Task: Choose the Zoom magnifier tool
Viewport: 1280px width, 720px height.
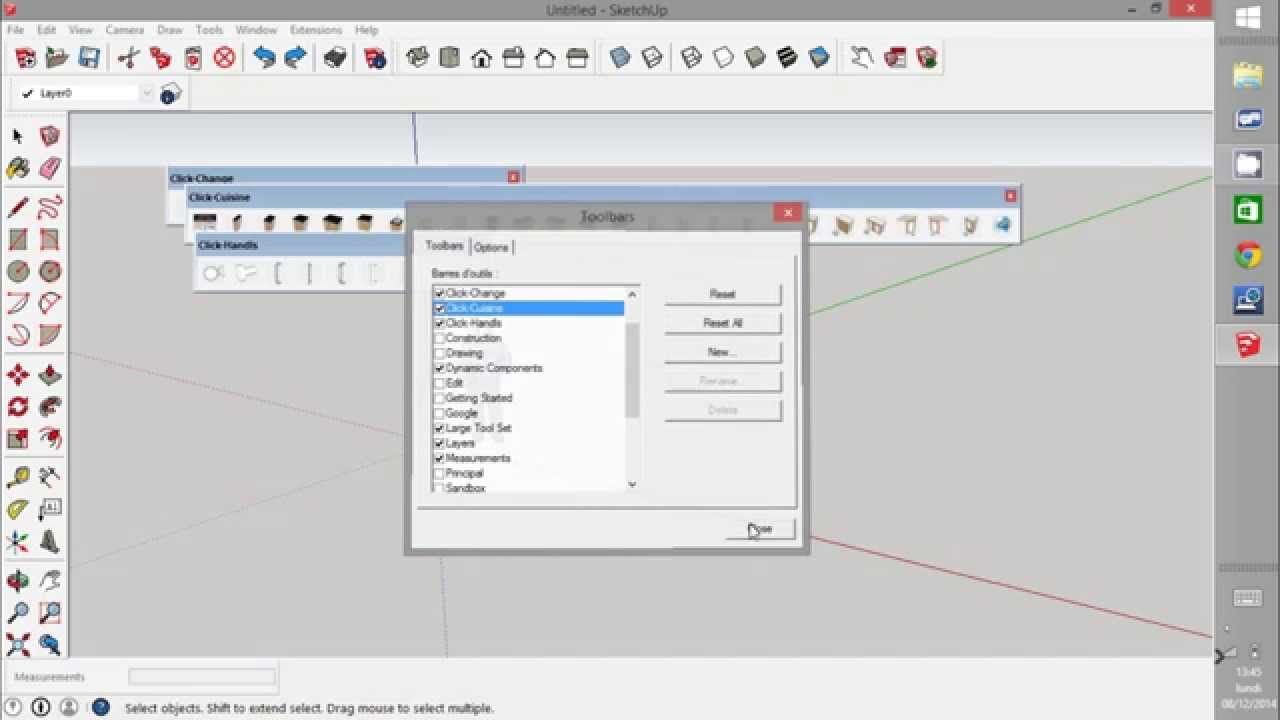Action: (x=18, y=613)
